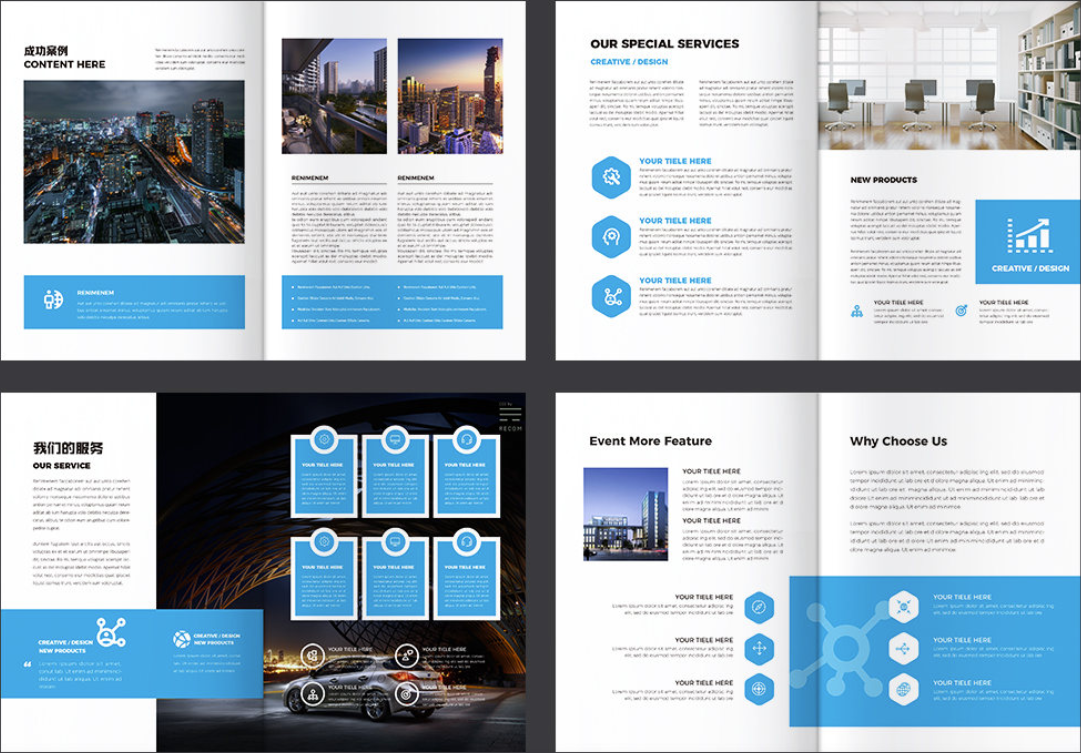Click the 'CONTENT HERE' heading
1081x753 pixels.
64,64
